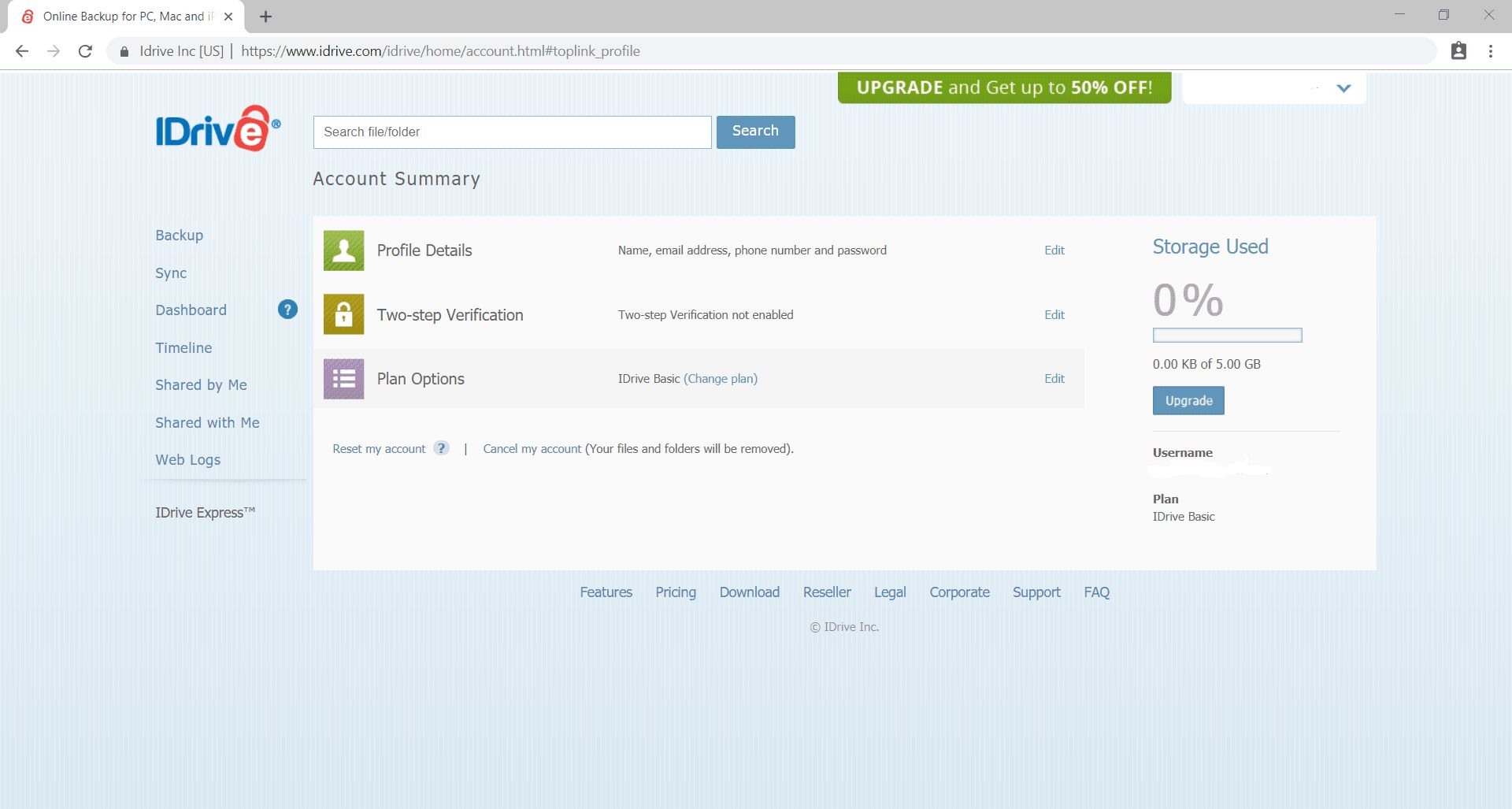Click 'Two-step Verification not enabled' text
Viewport: 1512px width, 809px height.
pyautogui.click(x=706, y=314)
